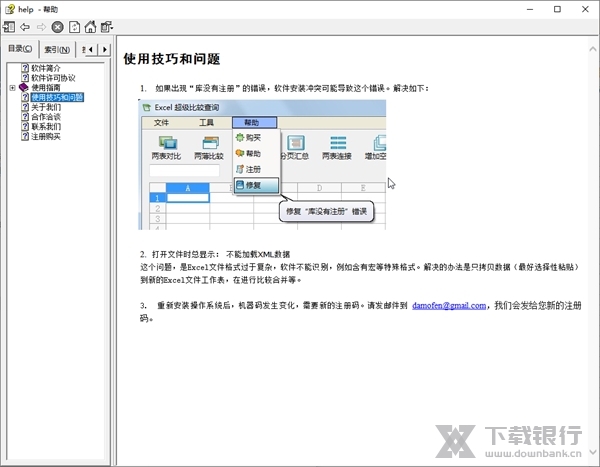
Task: Refresh the help page icon
Action: pyautogui.click(x=74, y=27)
